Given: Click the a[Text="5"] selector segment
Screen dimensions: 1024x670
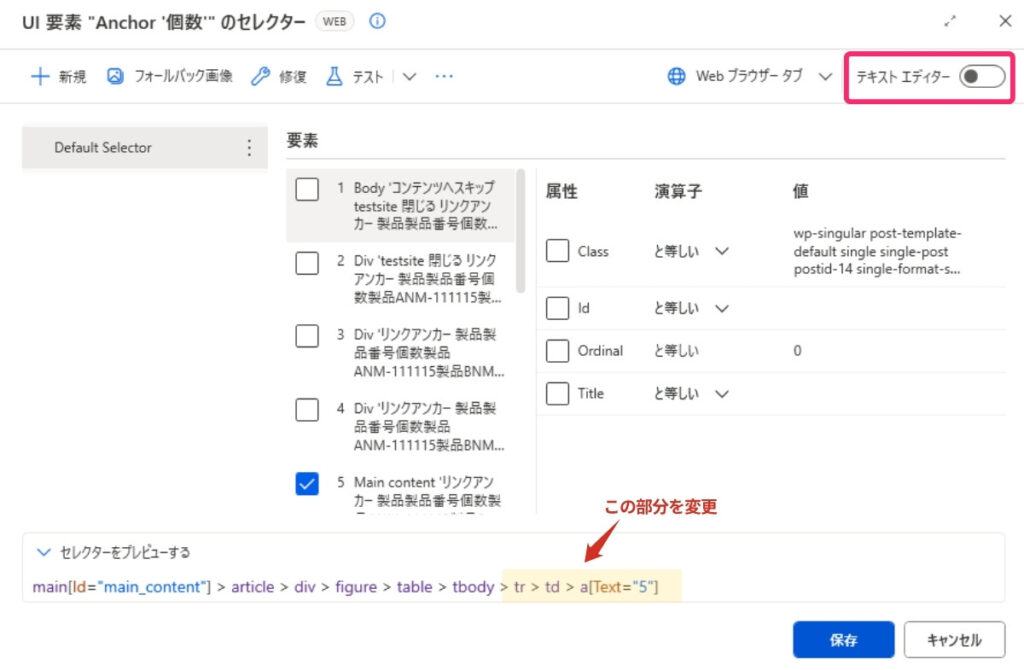Looking at the screenshot, I should click(618, 586).
